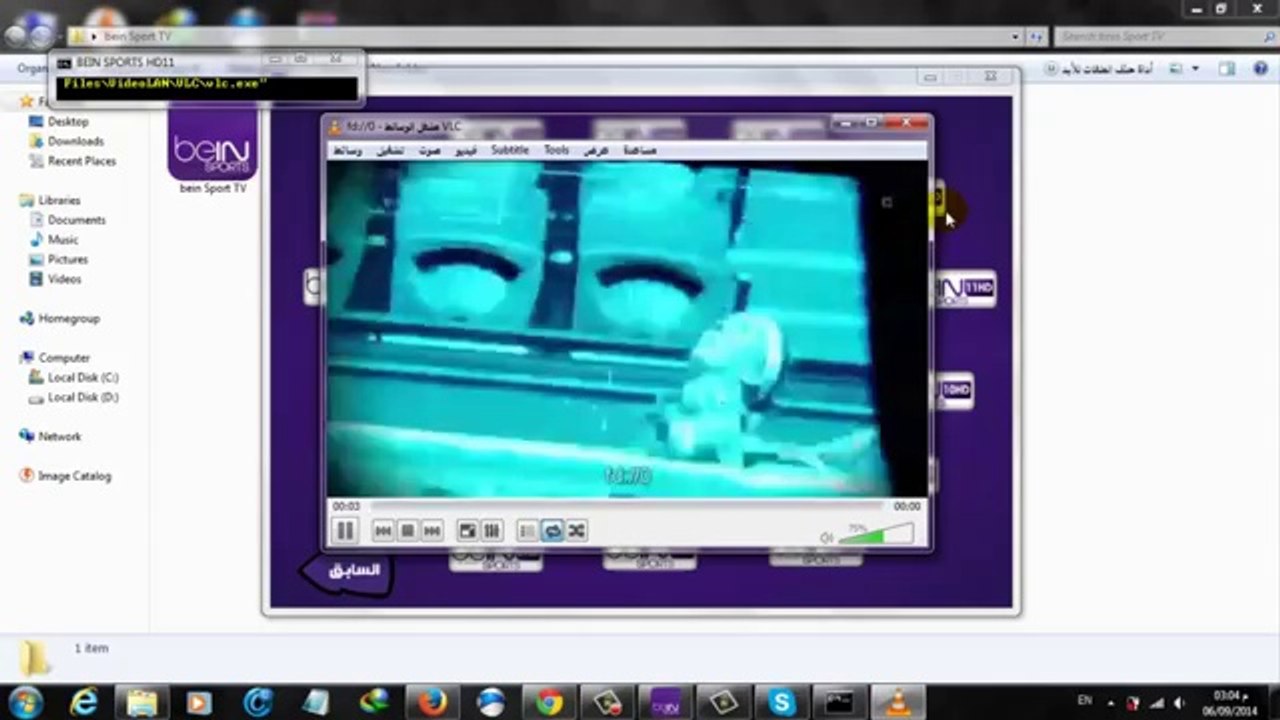
Task: Toggle the Explorer preview pane
Action: point(1226,69)
